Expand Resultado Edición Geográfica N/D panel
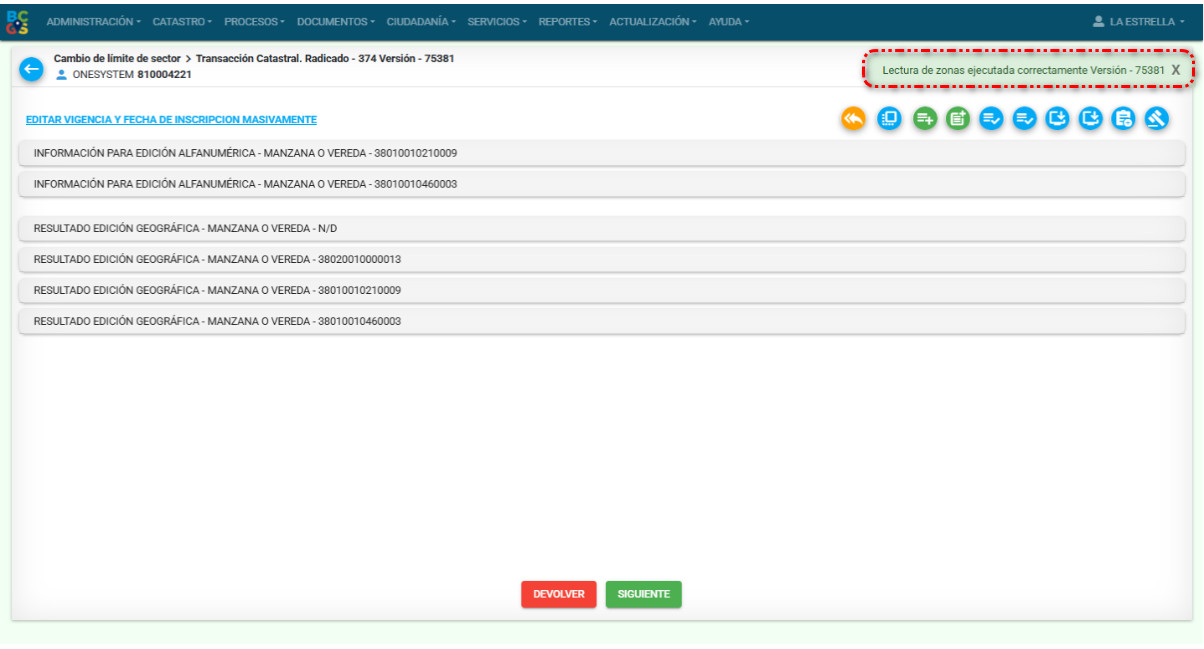The height and width of the screenshot is (649, 1204). click(x=601, y=228)
